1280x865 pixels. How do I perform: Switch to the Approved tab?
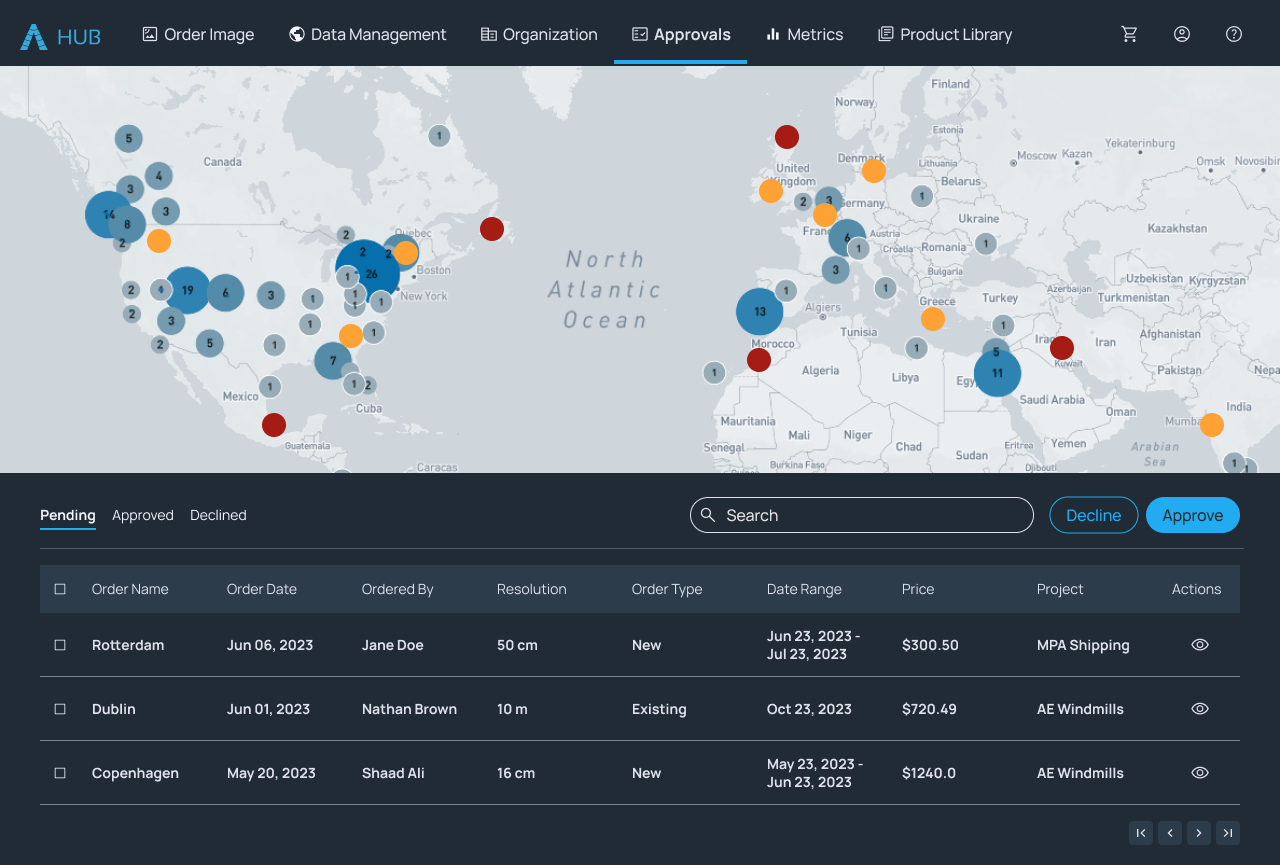coord(142,515)
